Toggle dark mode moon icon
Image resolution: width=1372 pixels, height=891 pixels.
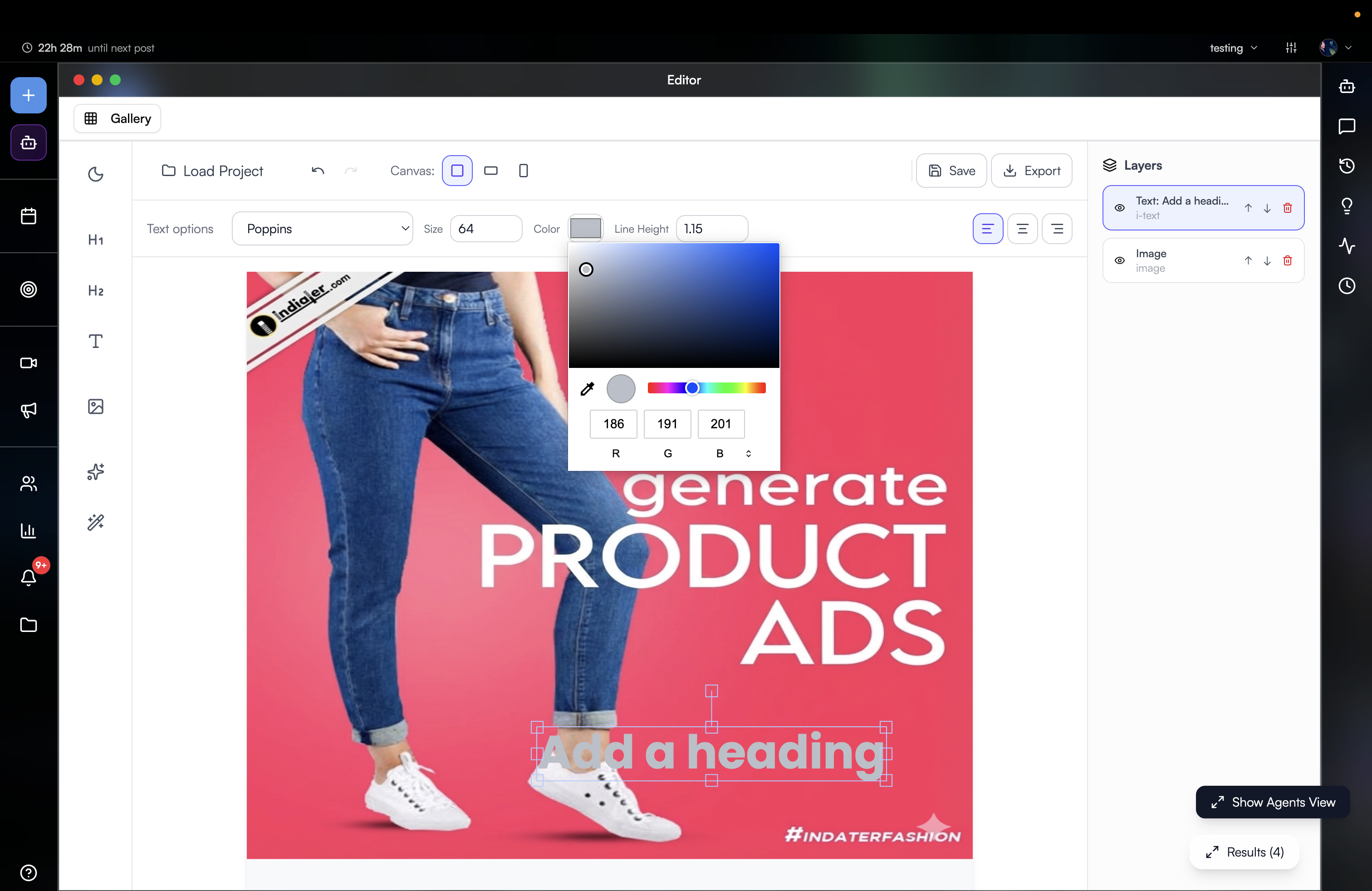pyautogui.click(x=96, y=174)
